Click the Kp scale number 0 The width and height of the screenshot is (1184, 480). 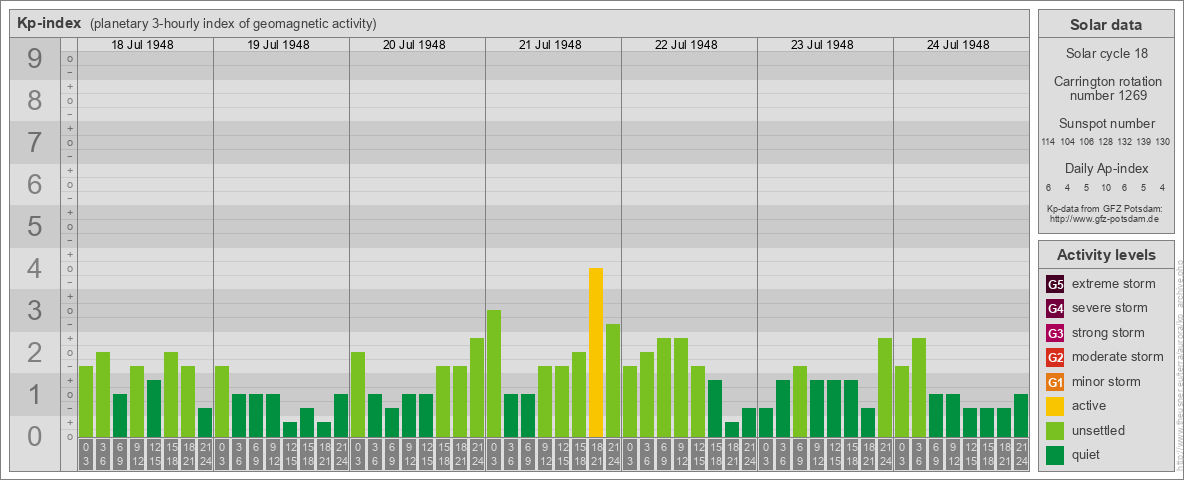(35, 436)
